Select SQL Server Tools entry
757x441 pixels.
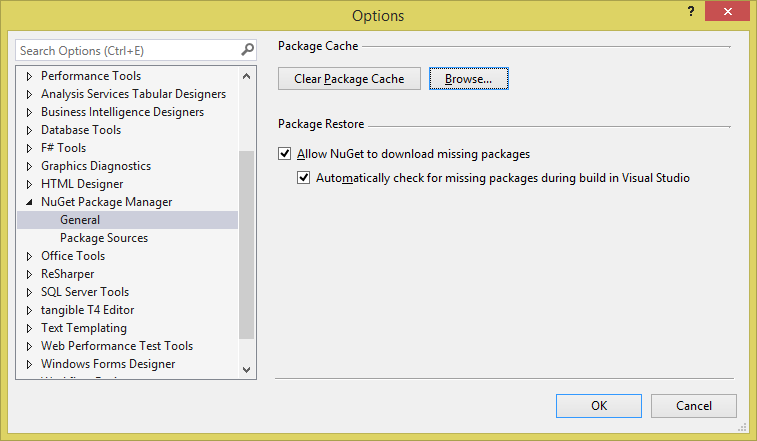click(x=85, y=292)
